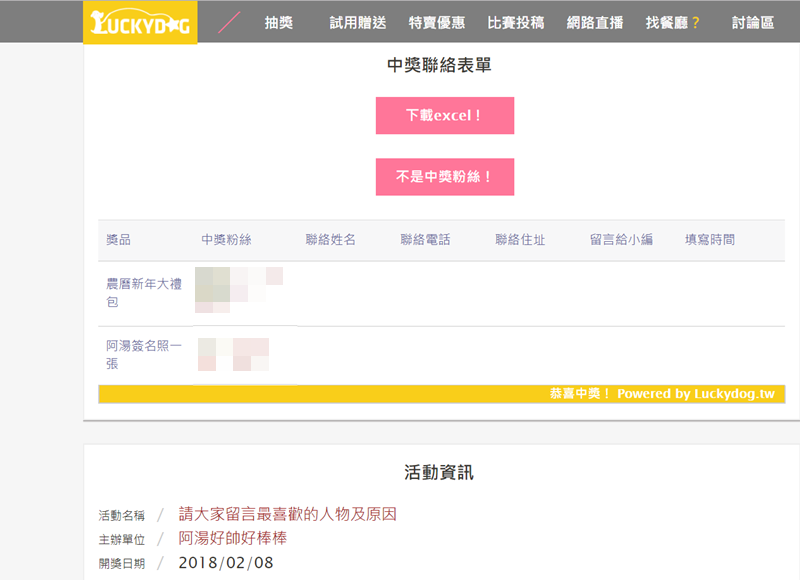Go to 試用贈送 in navigation

pos(358,22)
